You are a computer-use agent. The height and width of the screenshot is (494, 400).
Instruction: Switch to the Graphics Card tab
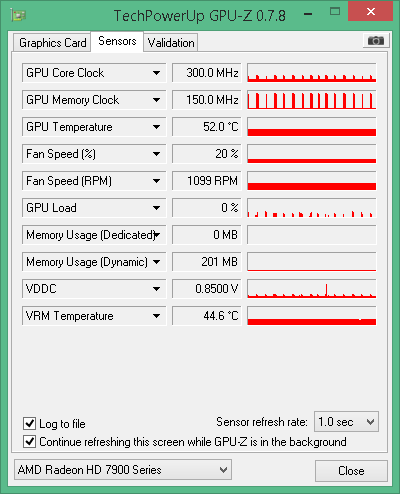point(52,43)
